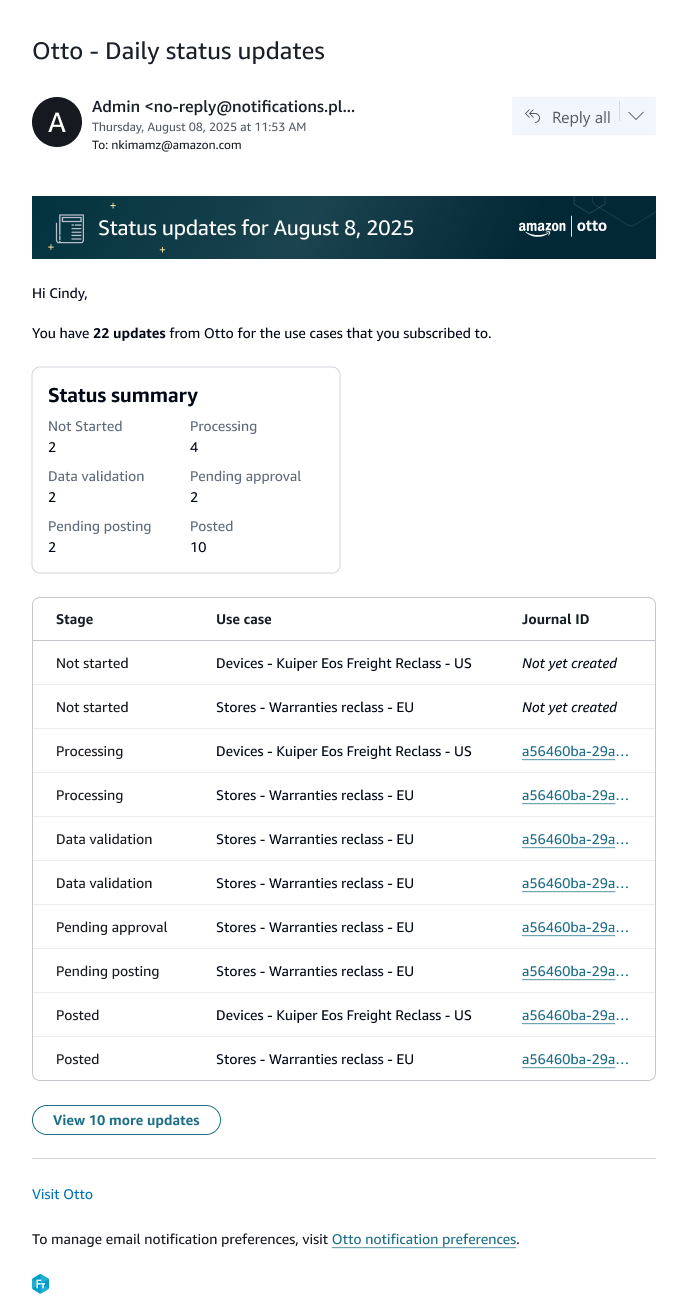Screen dimensions: 688x1312
Task: Click 'Pending posting' label in Status summary
Action: click(x=99, y=526)
